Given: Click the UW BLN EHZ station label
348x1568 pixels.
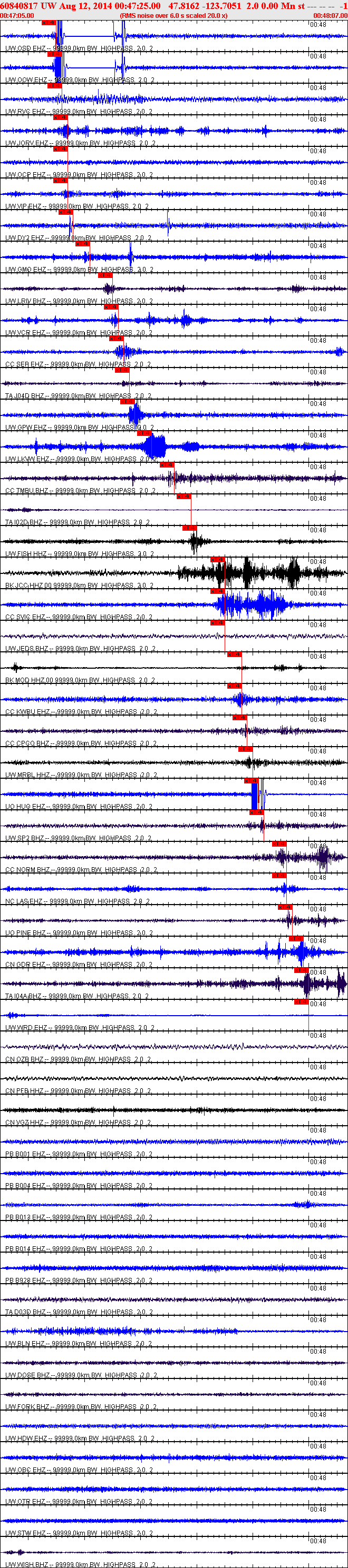Looking at the screenshot, I should (x=79, y=1343).
